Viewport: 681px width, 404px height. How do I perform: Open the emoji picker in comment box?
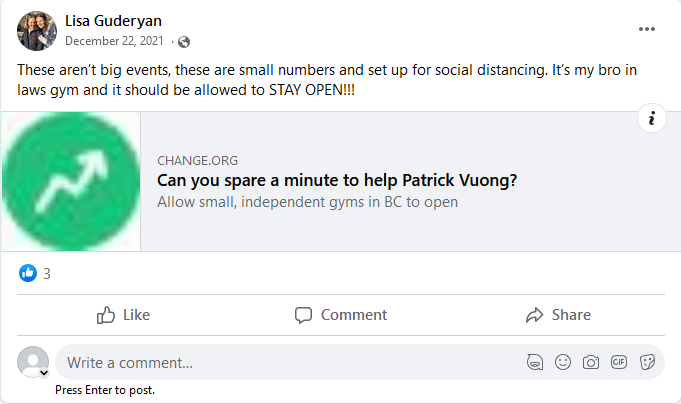click(563, 362)
